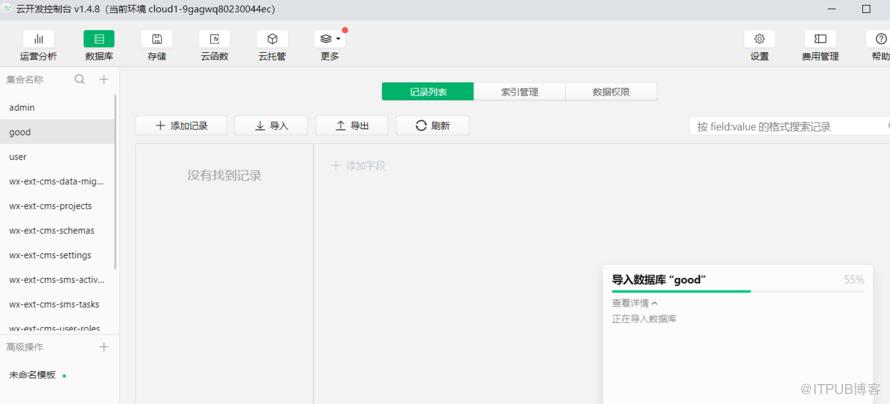Click the 刷新 refresh button
Viewport: 890px width, 404px height.
(433, 126)
